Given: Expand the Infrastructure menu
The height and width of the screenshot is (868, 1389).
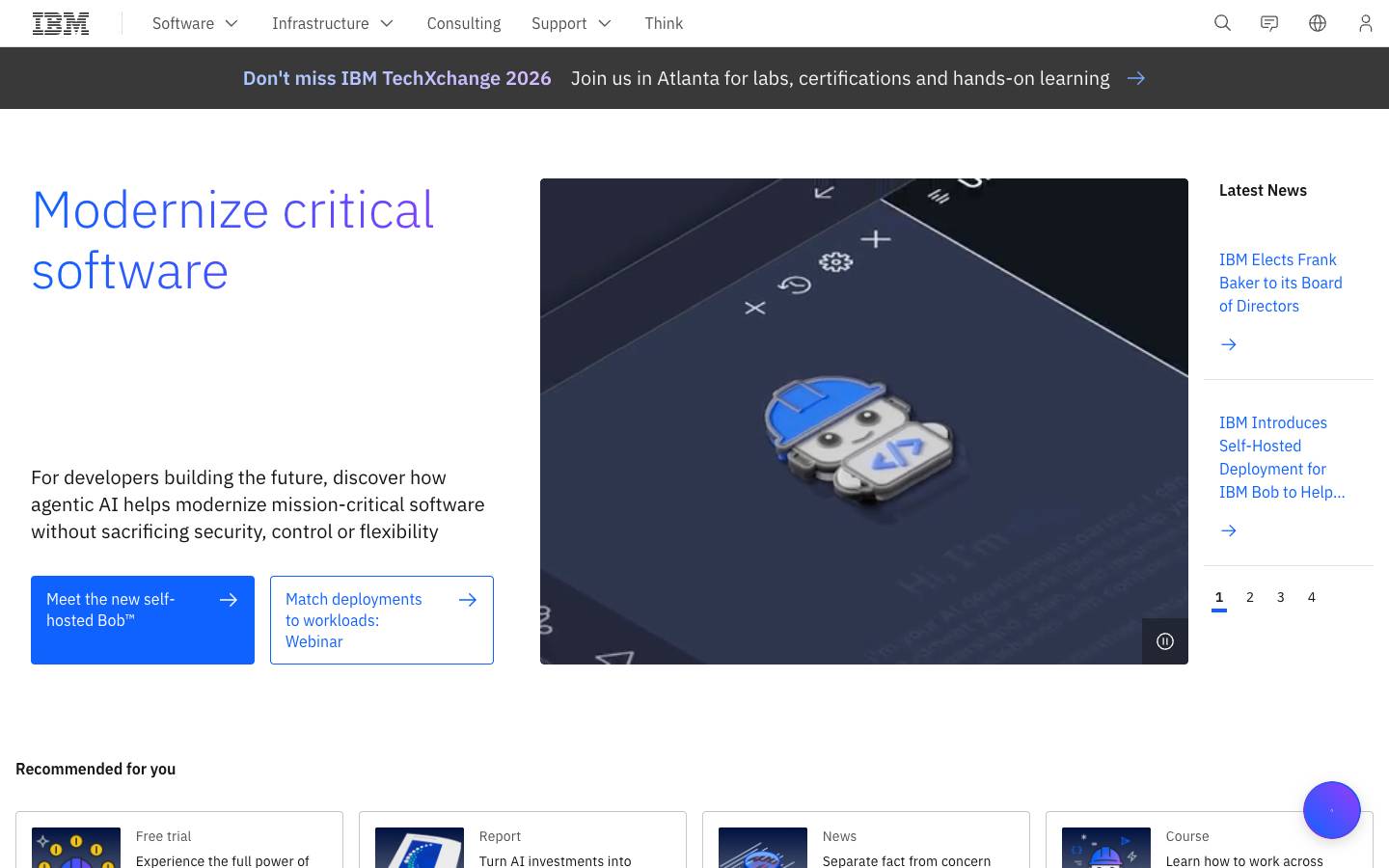Looking at the screenshot, I should pos(333,23).
